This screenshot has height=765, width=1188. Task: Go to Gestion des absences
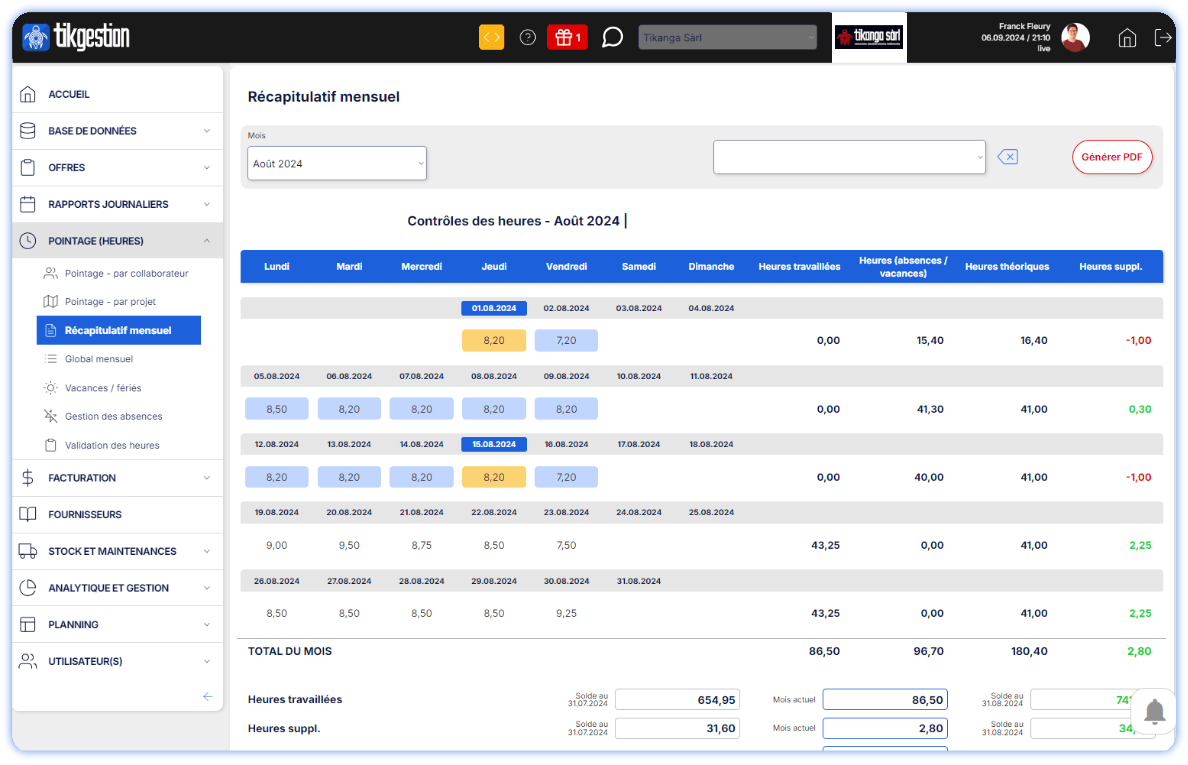113,416
